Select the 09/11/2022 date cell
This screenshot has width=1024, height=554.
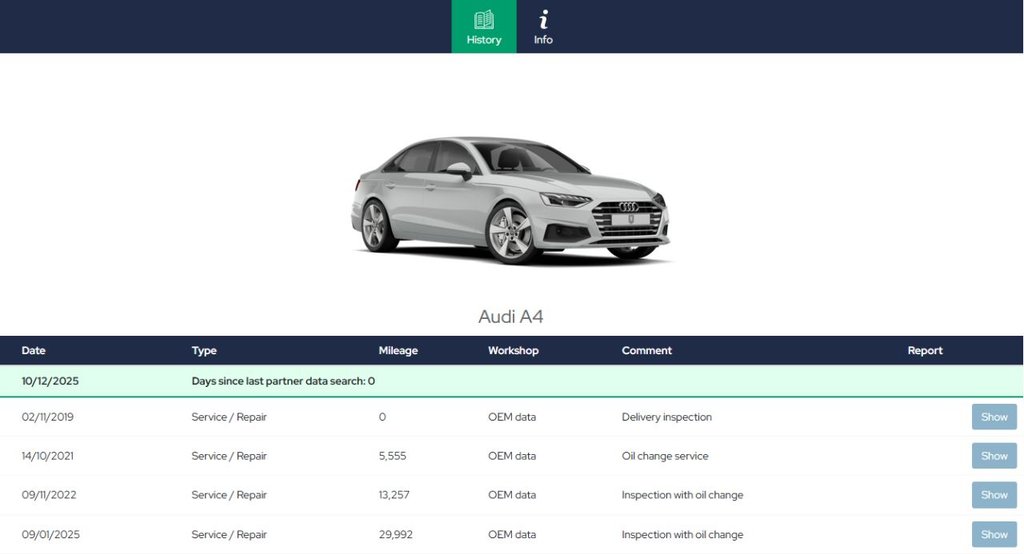49,495
